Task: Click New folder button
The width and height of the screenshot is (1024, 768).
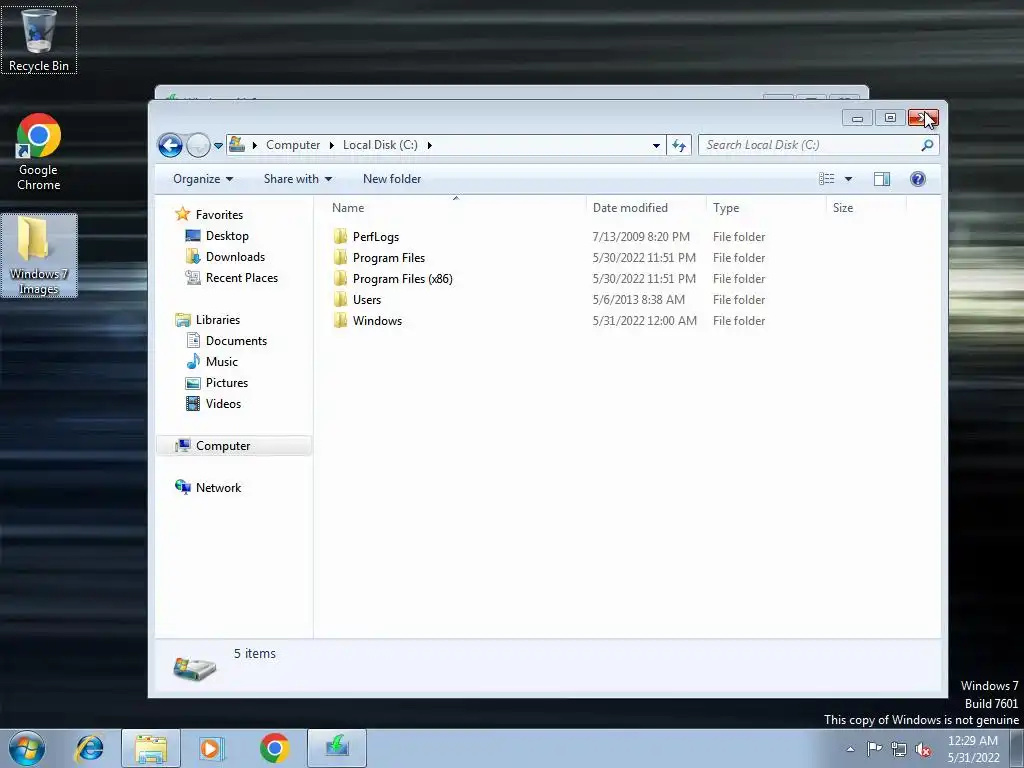Action: [392, 179]
